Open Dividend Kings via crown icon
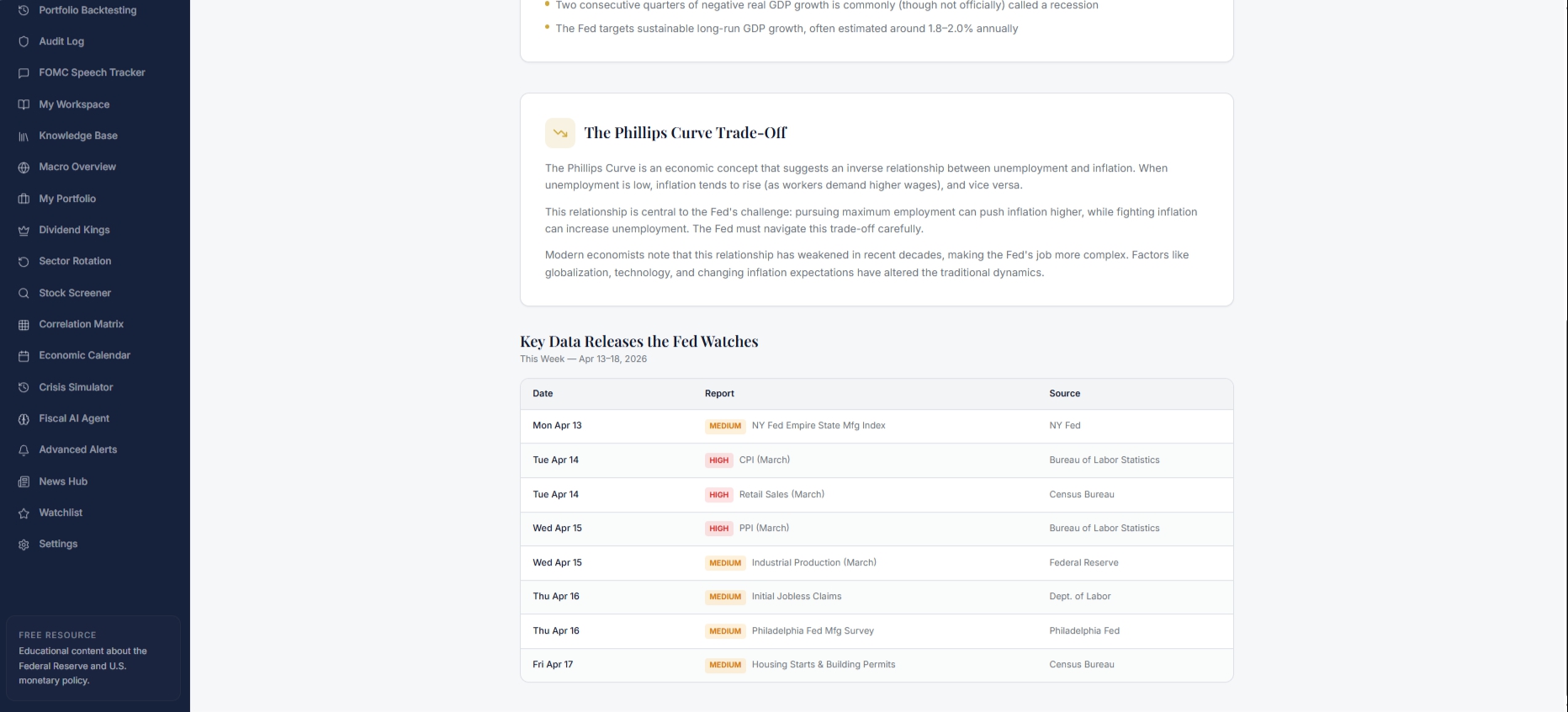Screen dimensions: 1568x712 [24, 231]
